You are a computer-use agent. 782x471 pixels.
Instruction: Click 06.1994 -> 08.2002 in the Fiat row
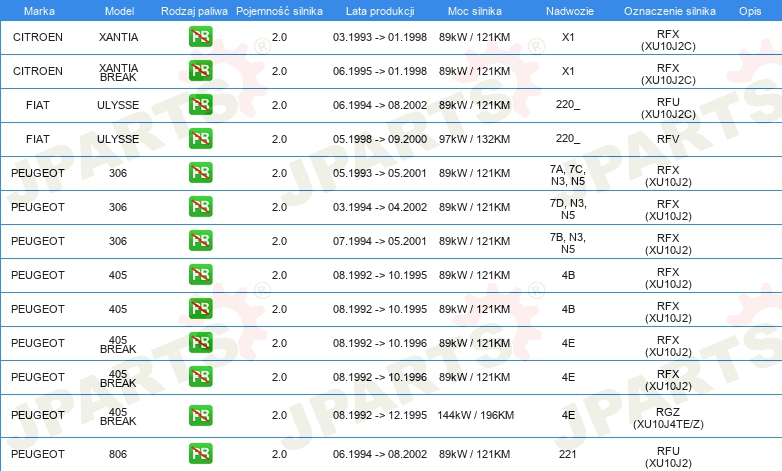tap(380, 105)
